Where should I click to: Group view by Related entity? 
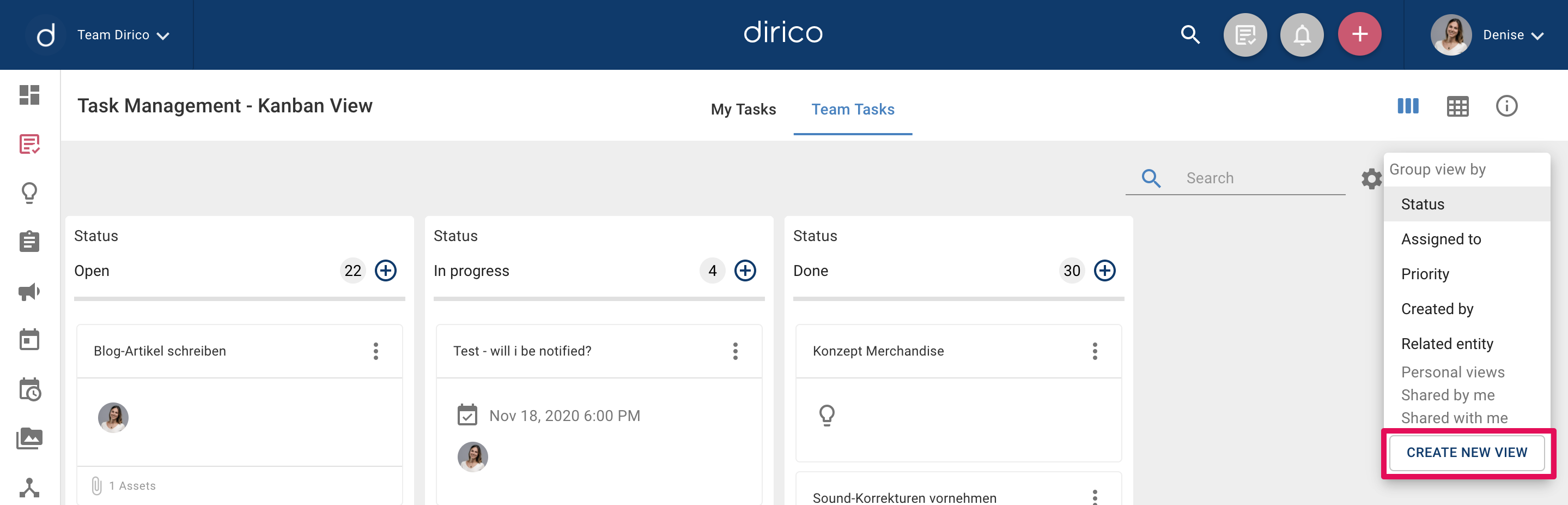click(1466, 344)
